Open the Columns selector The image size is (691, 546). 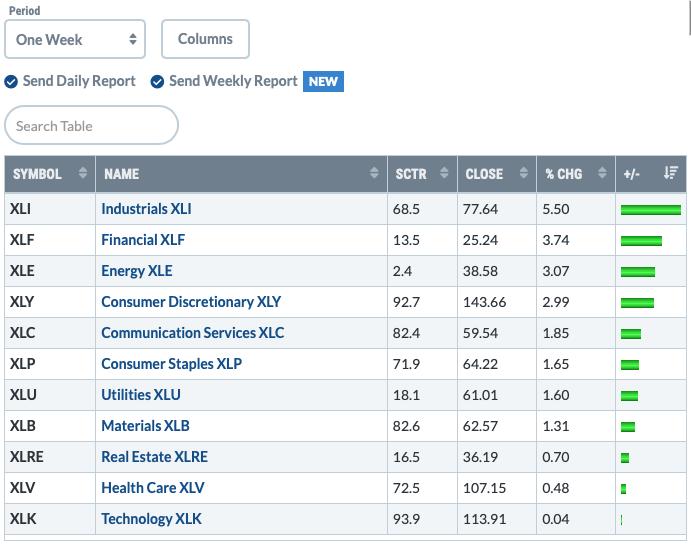click(205, 39)
